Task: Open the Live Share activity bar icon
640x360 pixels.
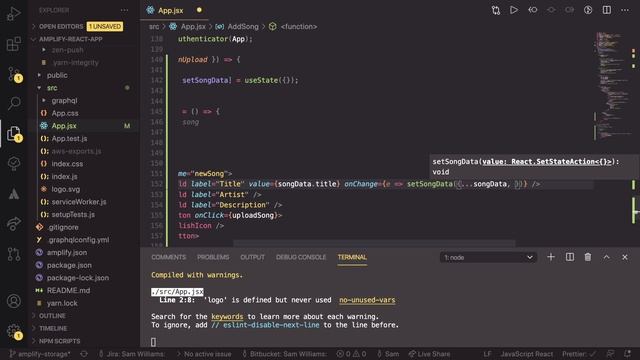Action: coord(14,223)
